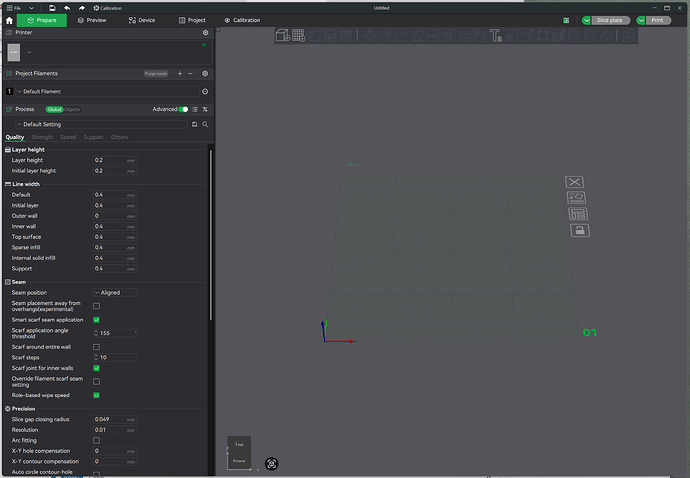
Task: Click the Add model cube icon
Action: [x=283, y=35]
